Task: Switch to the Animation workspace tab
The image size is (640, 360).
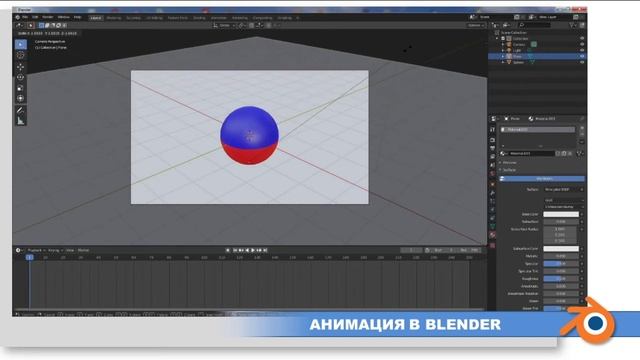Action: [x=218, y=18]
